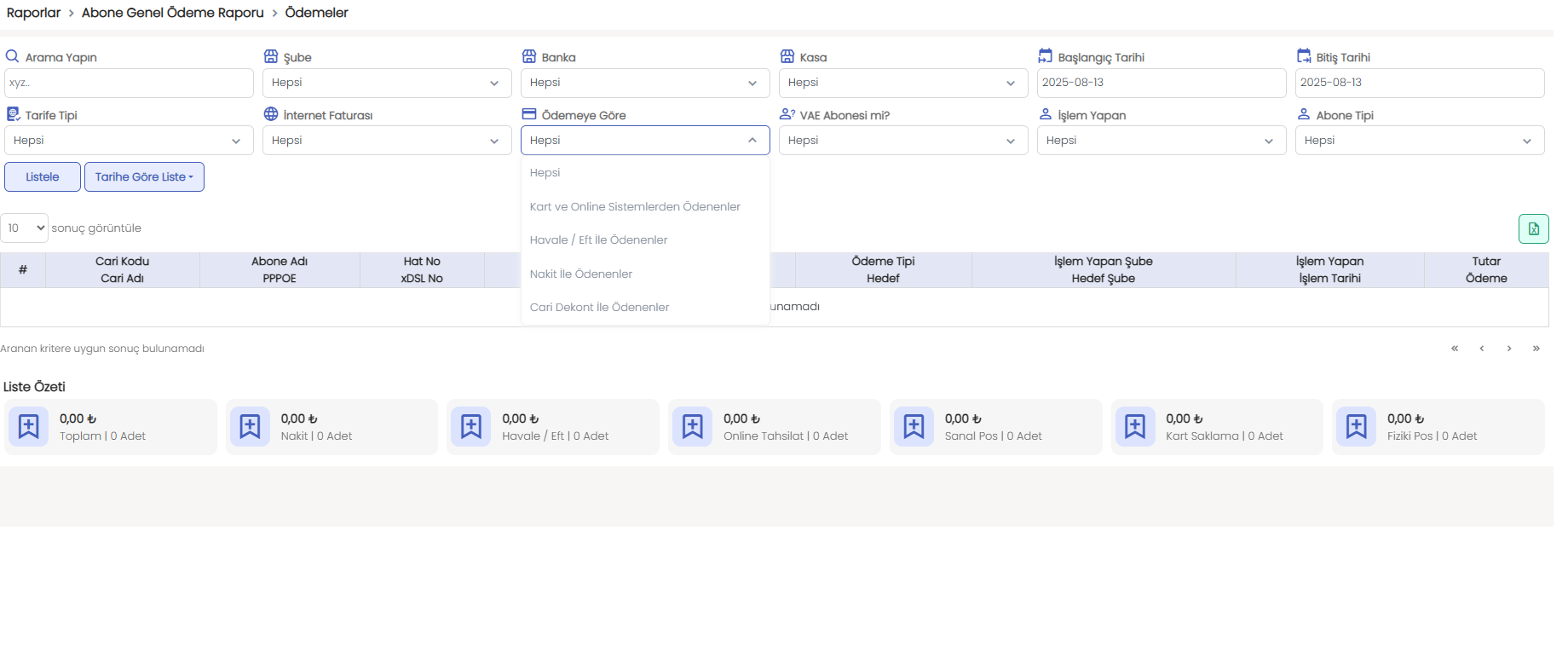Viewport: 1568px width, 658px height.
Task: Select 'Nakit İle Ödenenler' option
Action: coord(581,274)
